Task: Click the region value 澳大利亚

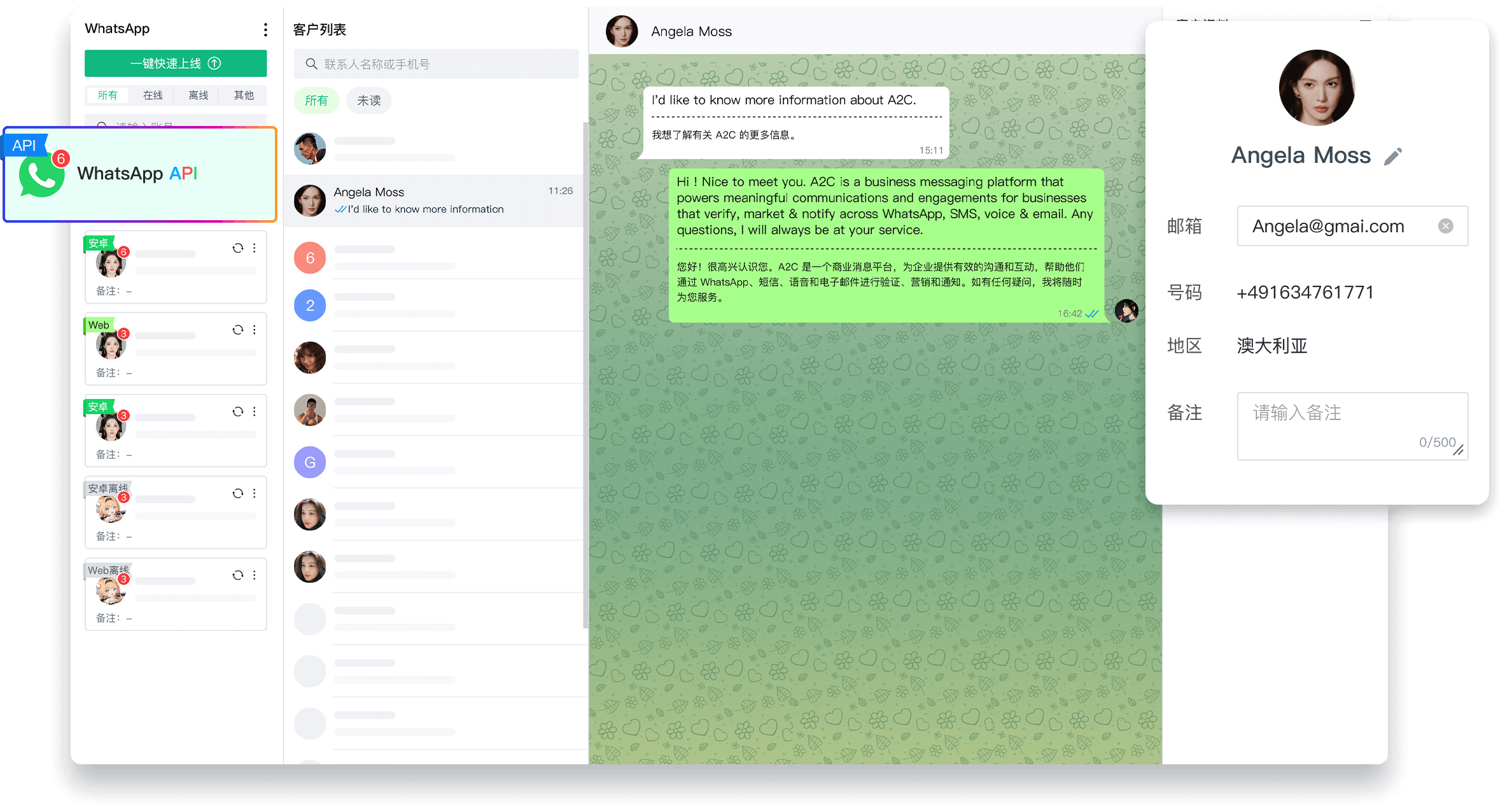Action: (1272, 346)
